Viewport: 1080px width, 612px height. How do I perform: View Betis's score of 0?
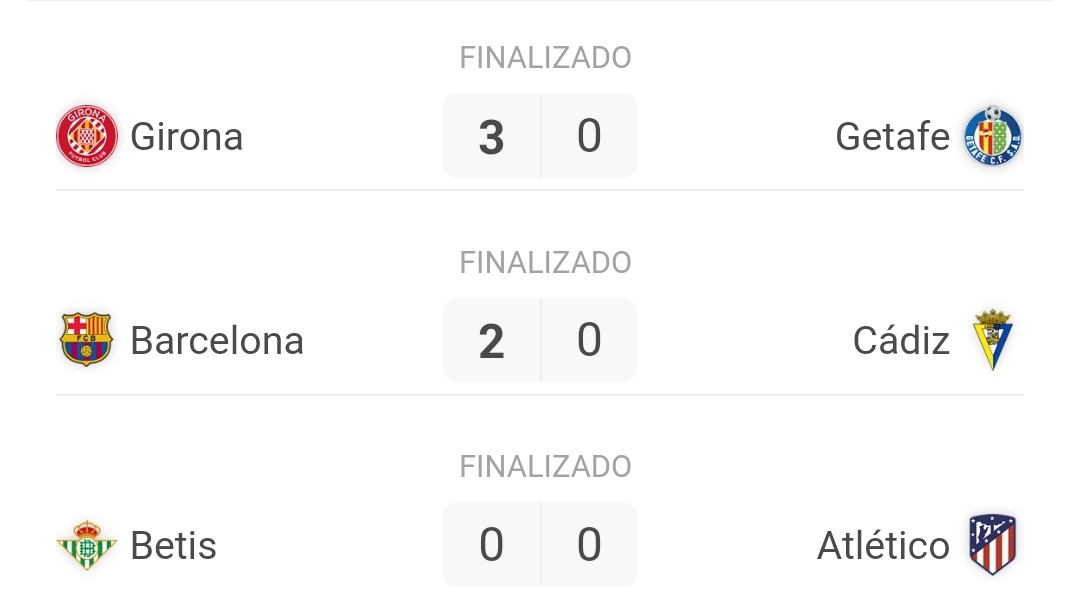coord(492,545)
